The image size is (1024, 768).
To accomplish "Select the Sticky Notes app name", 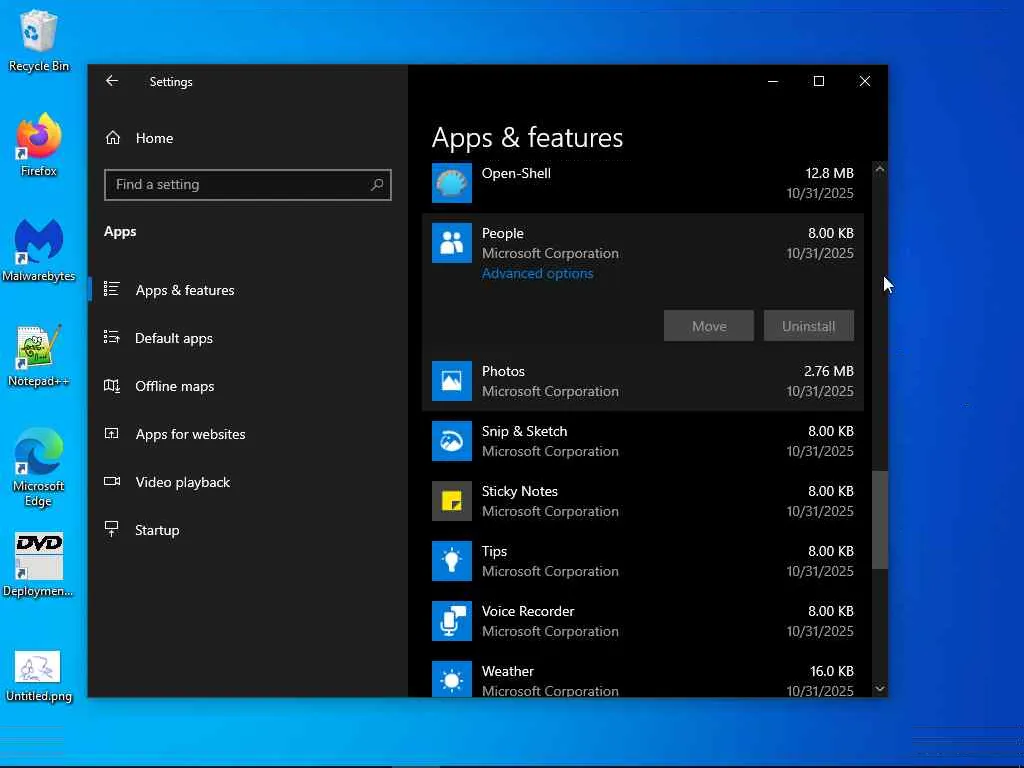I will [x=520, y=491].
